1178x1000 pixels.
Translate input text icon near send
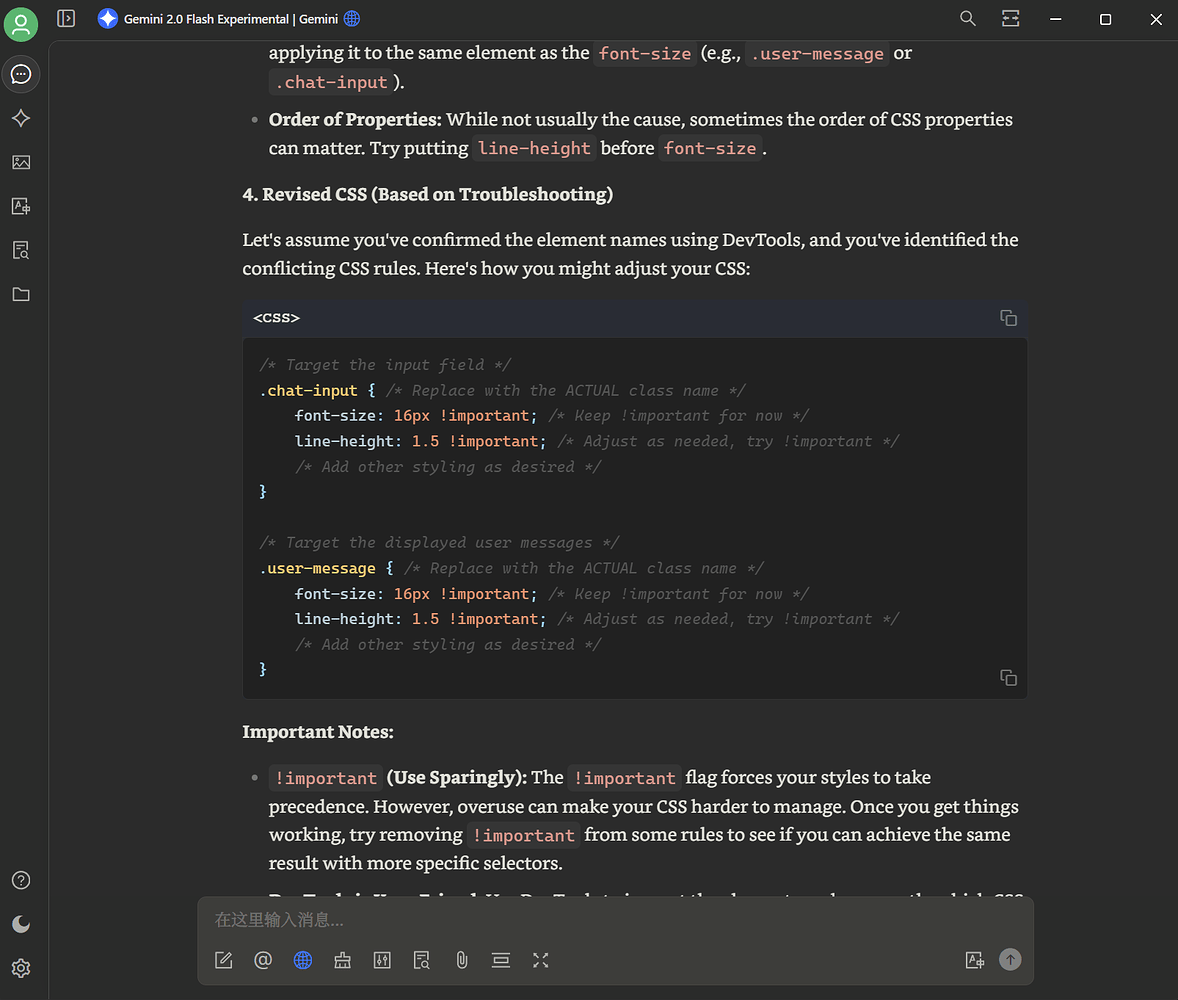[x=974, y=960]
